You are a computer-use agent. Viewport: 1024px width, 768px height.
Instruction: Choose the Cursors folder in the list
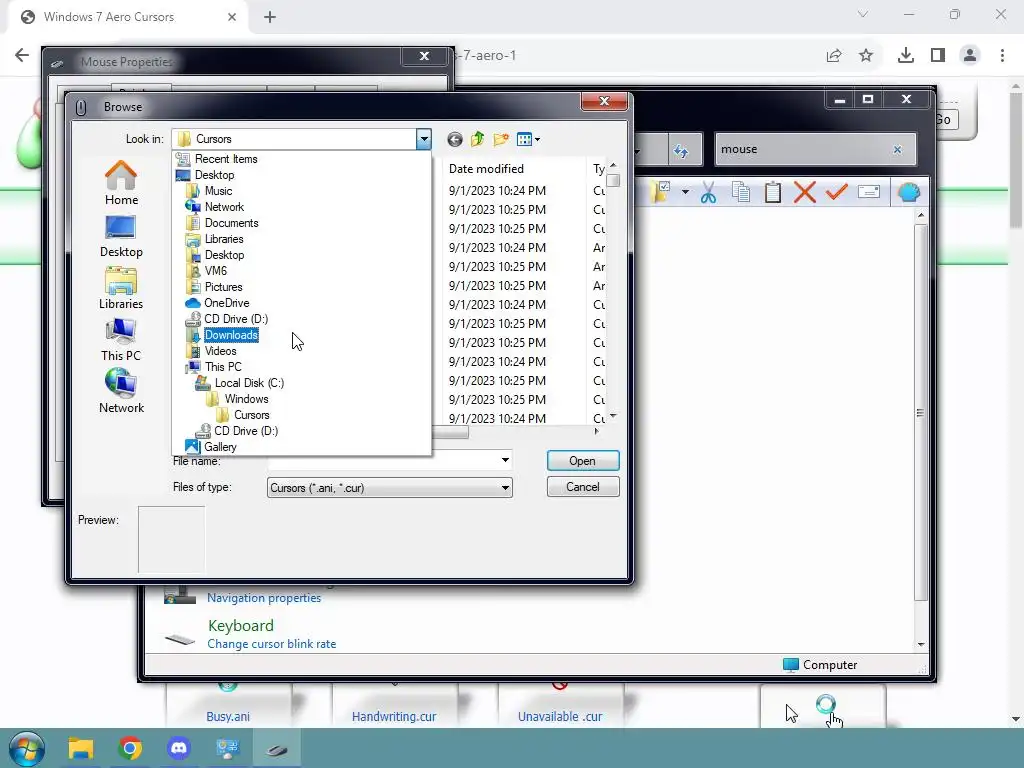tap(251, 415)
